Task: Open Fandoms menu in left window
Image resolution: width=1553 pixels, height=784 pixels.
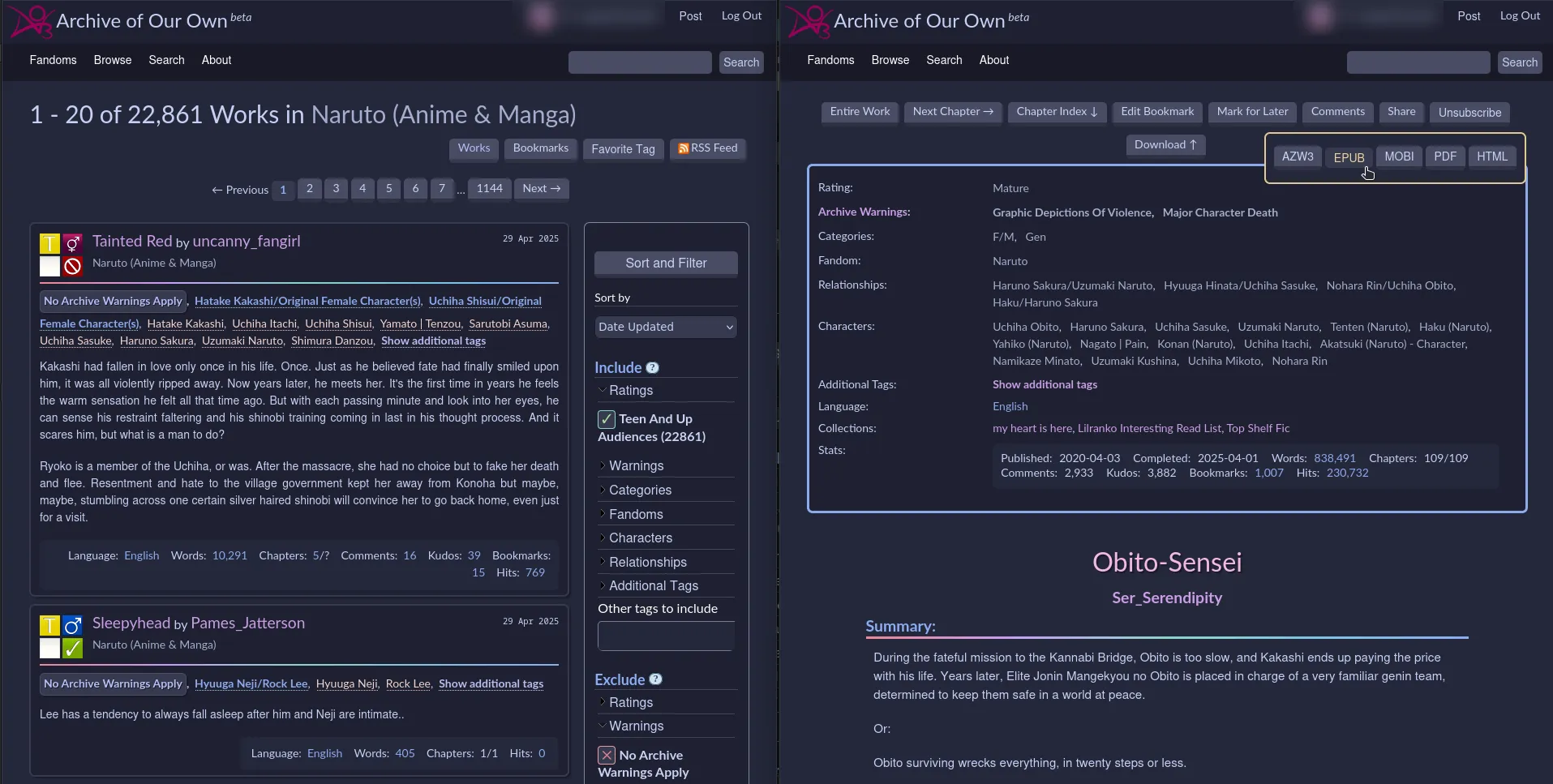Action: point(53,60)
